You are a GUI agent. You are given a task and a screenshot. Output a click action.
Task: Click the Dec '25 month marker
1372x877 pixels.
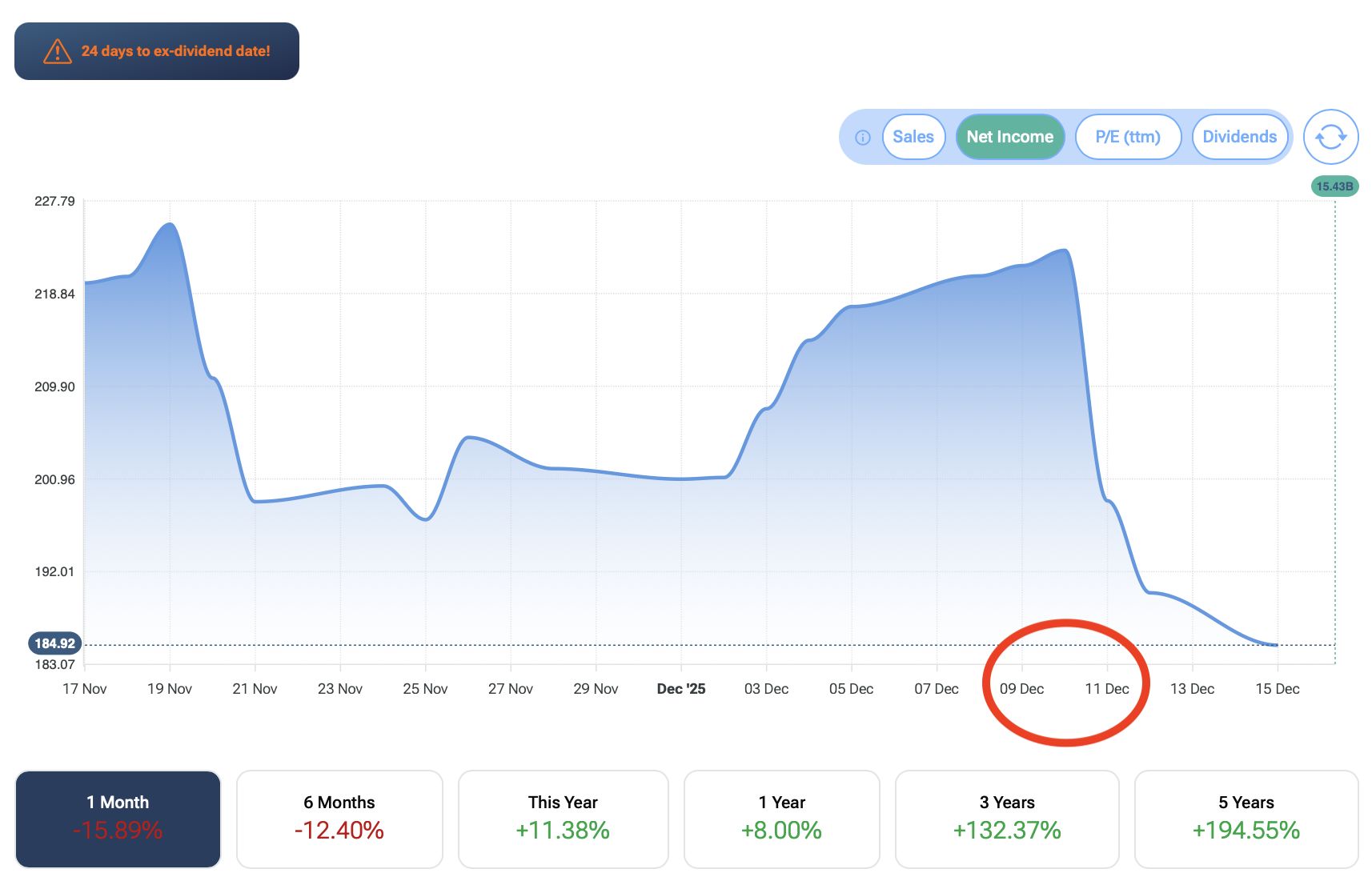[x=680, y=689]
